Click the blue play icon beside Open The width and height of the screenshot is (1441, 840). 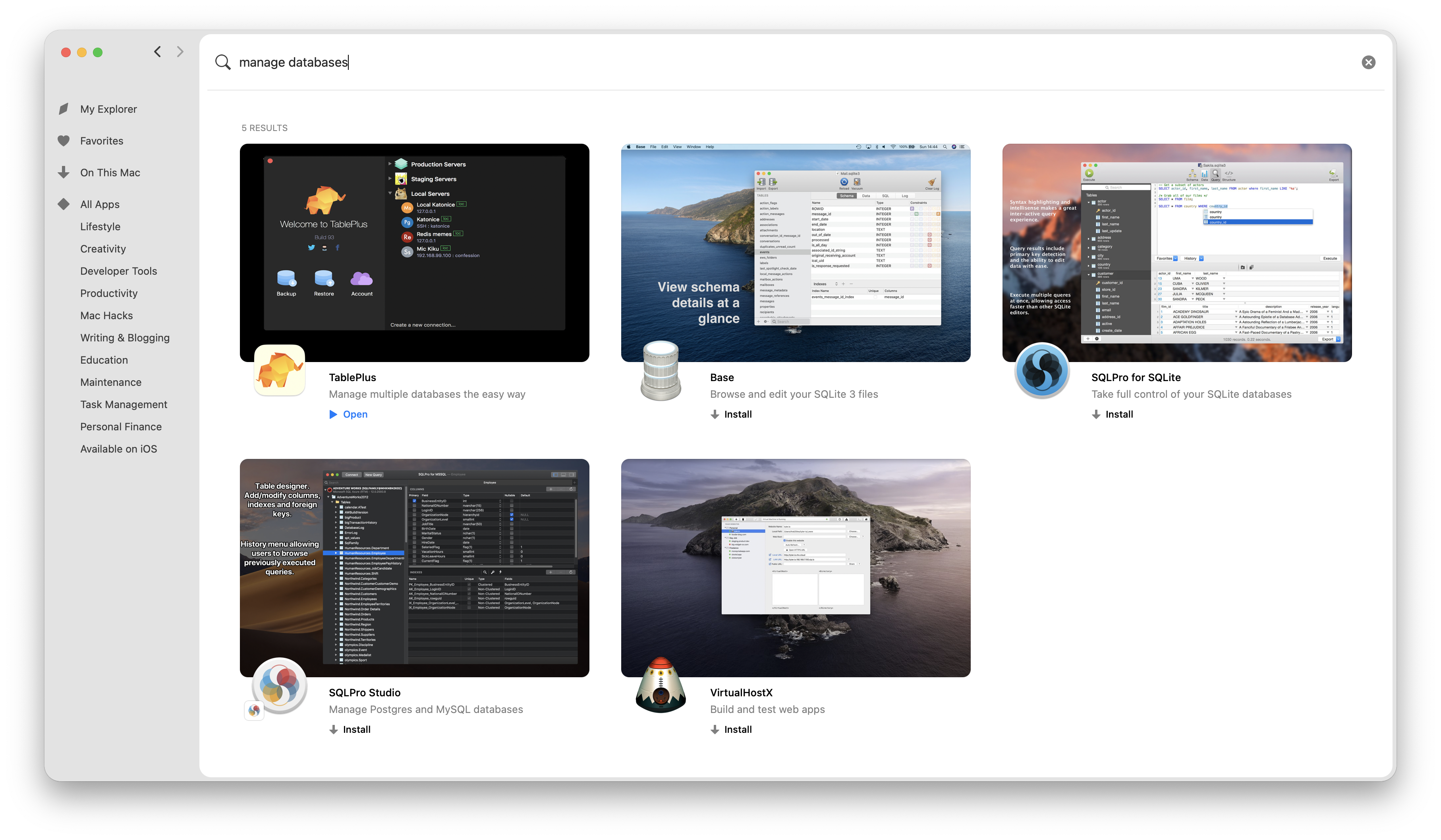point(333,415)
